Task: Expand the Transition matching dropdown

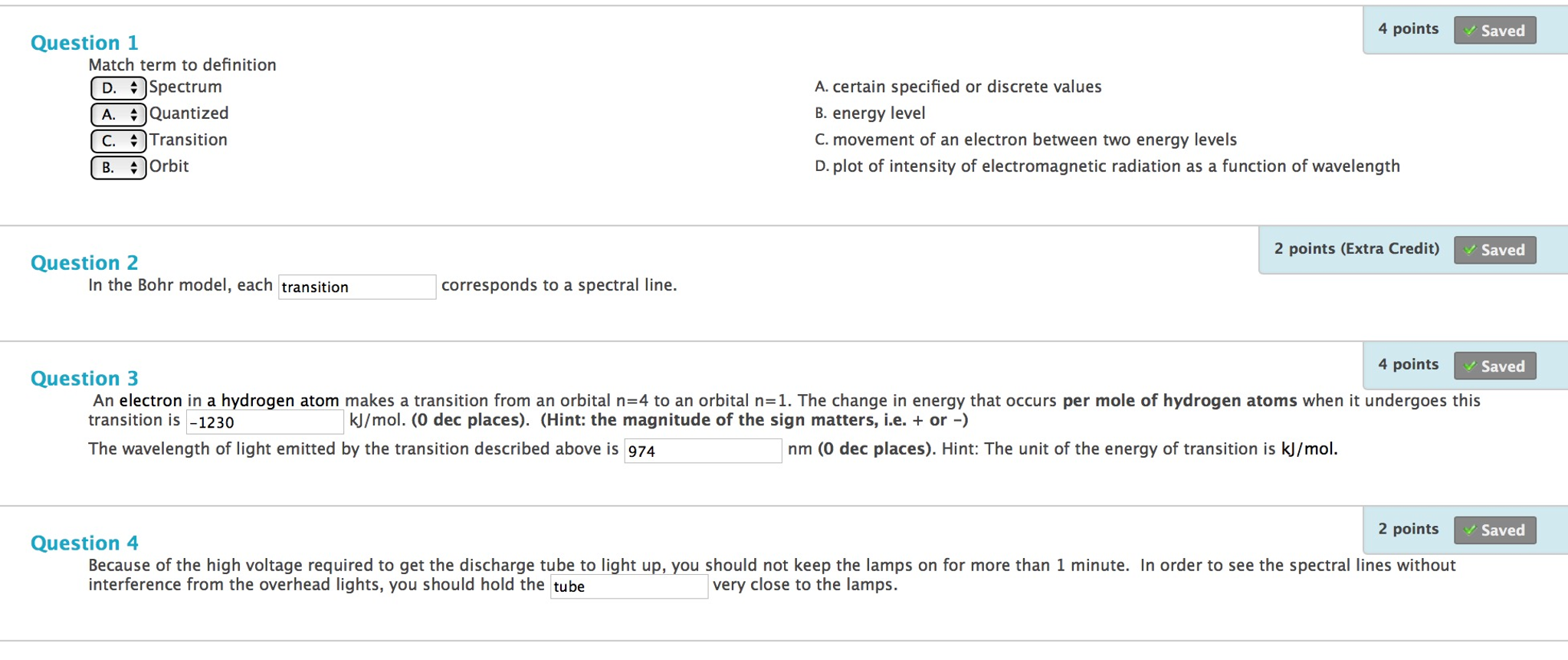Action: coord(118,141)
